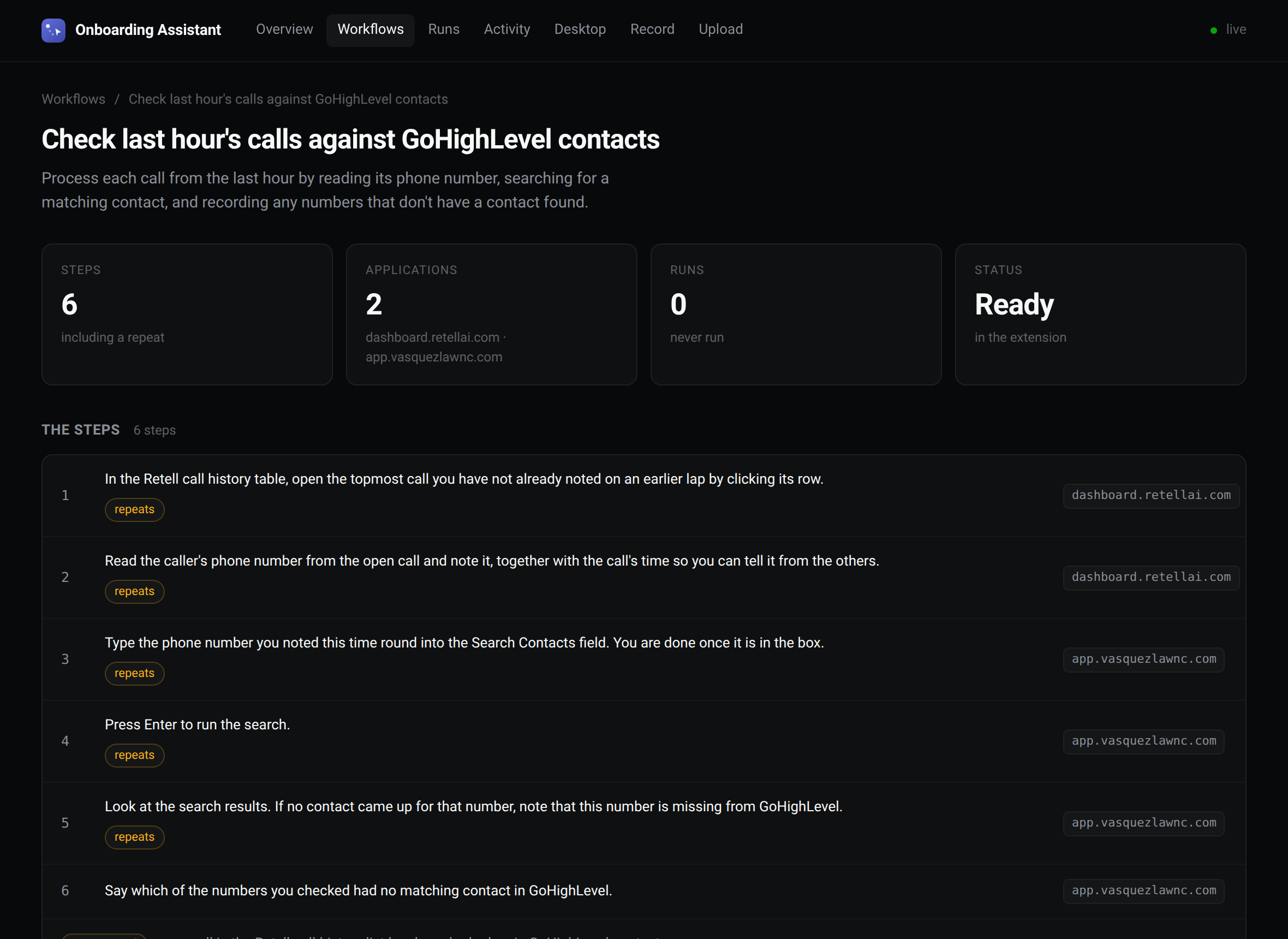Click the APPLICATIONS card showing 2
Image resolution: width=1288 pixels, height=939 pixels.
tap(491, 314)
